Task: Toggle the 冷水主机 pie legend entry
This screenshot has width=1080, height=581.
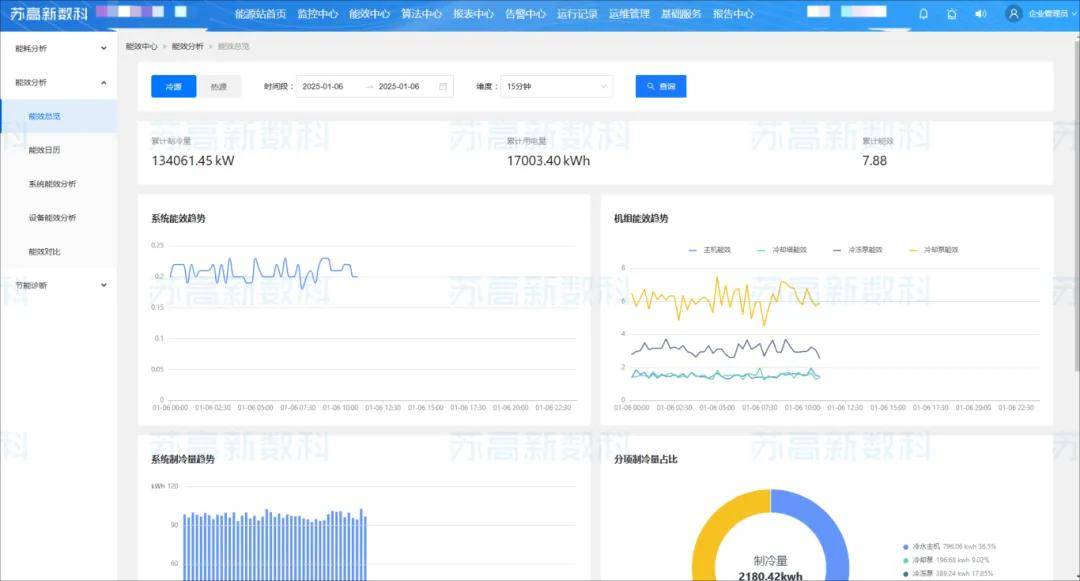Action: click(x=949, y=547)
